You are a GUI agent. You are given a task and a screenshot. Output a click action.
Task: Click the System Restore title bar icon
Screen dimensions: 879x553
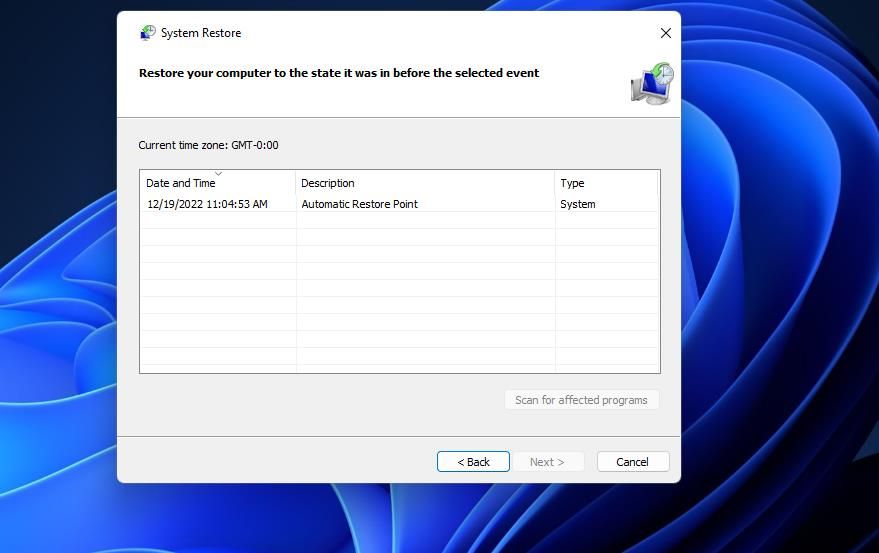[x=147, y=33]
